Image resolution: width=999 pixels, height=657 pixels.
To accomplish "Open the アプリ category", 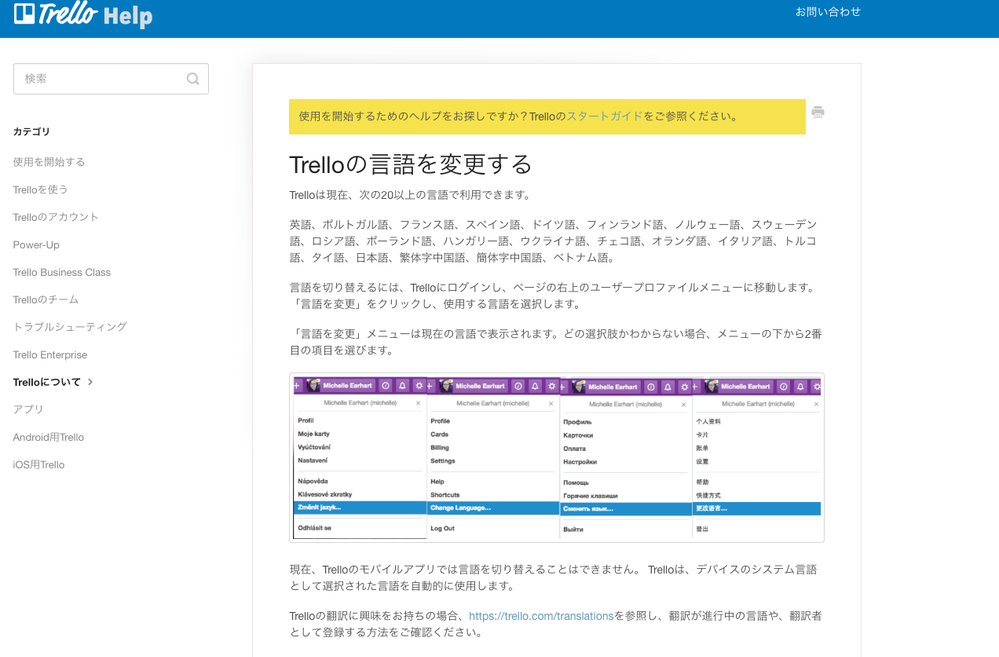I will pos(28,409).
